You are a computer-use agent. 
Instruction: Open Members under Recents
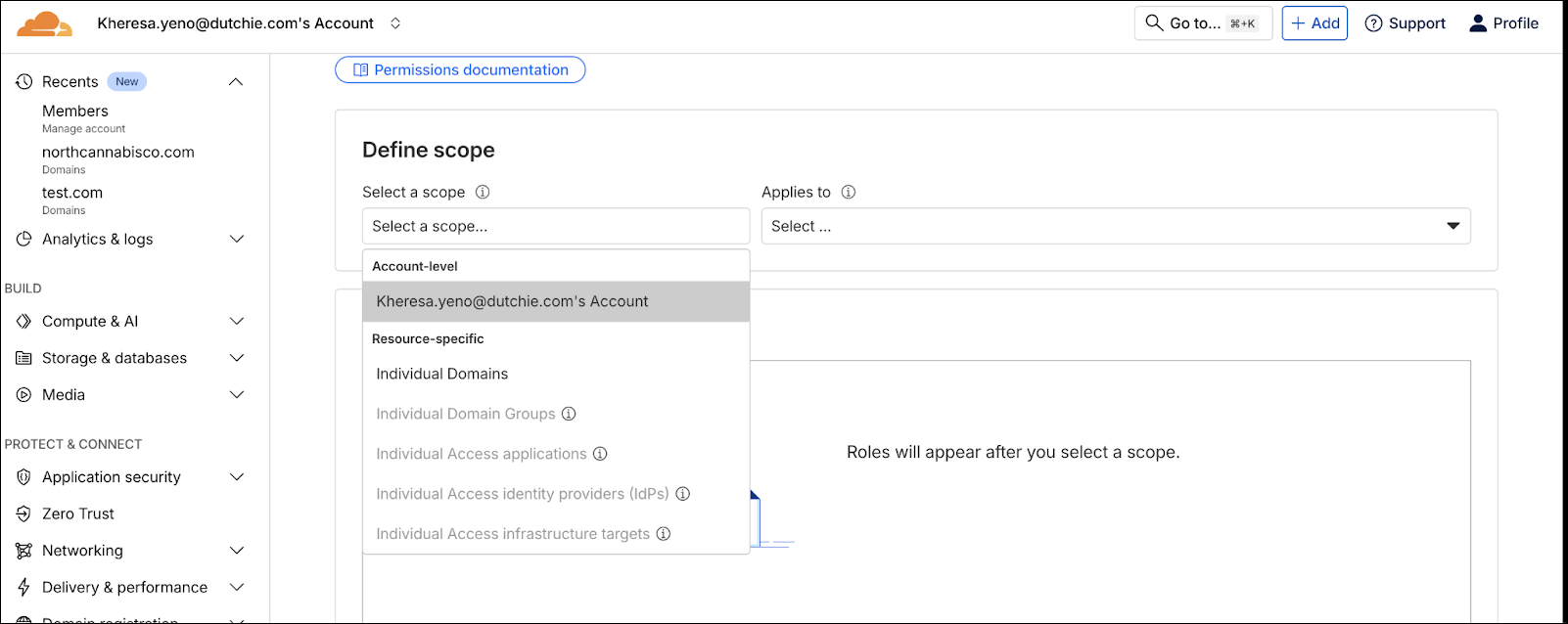pos(75,111)
